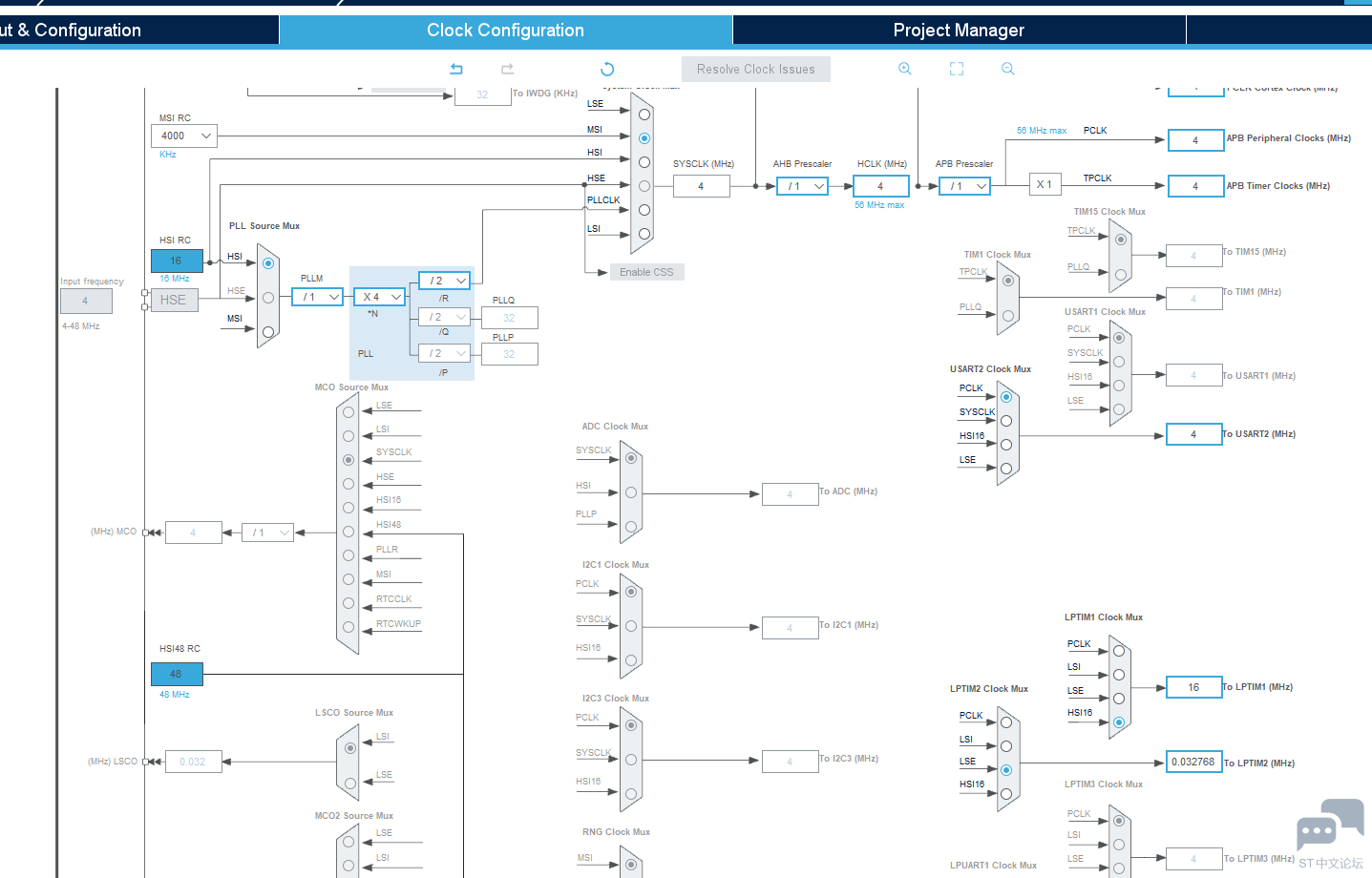The width and height of the screenshot is (1372, 878).
Task: Click the Enable CSS button
Action: 646,272
